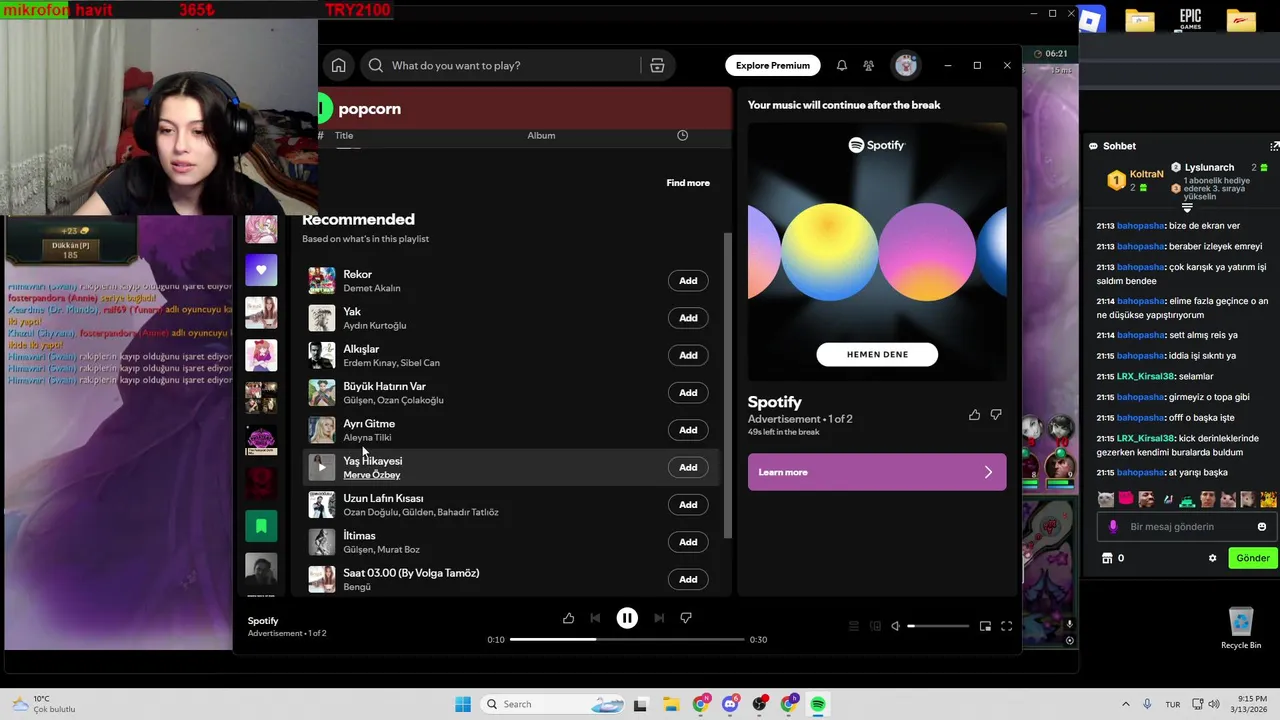Enter full screen player

pyautogui.click(x=1007, y=626)
